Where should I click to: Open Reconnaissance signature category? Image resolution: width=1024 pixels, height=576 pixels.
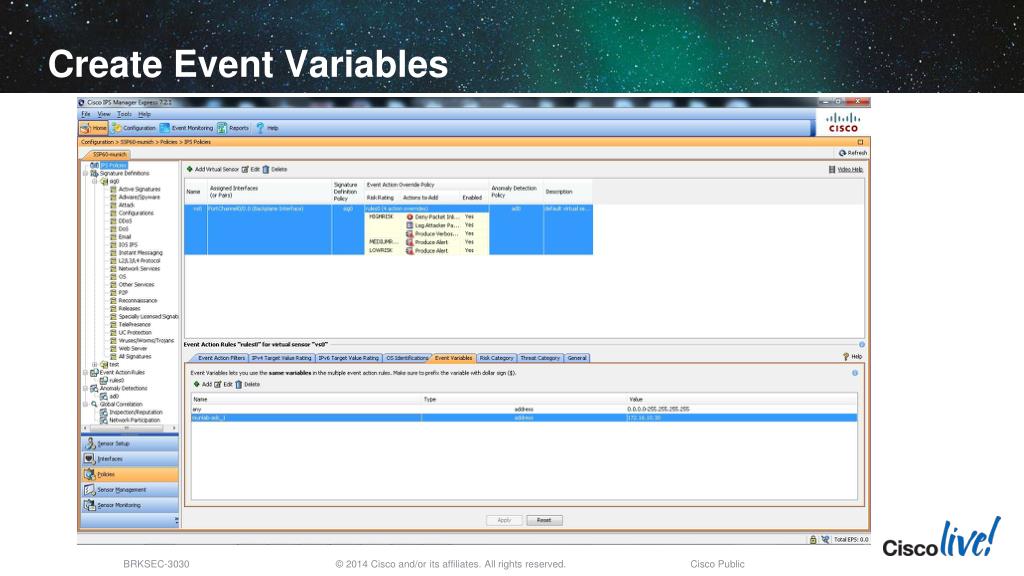(x=138, y=300)
